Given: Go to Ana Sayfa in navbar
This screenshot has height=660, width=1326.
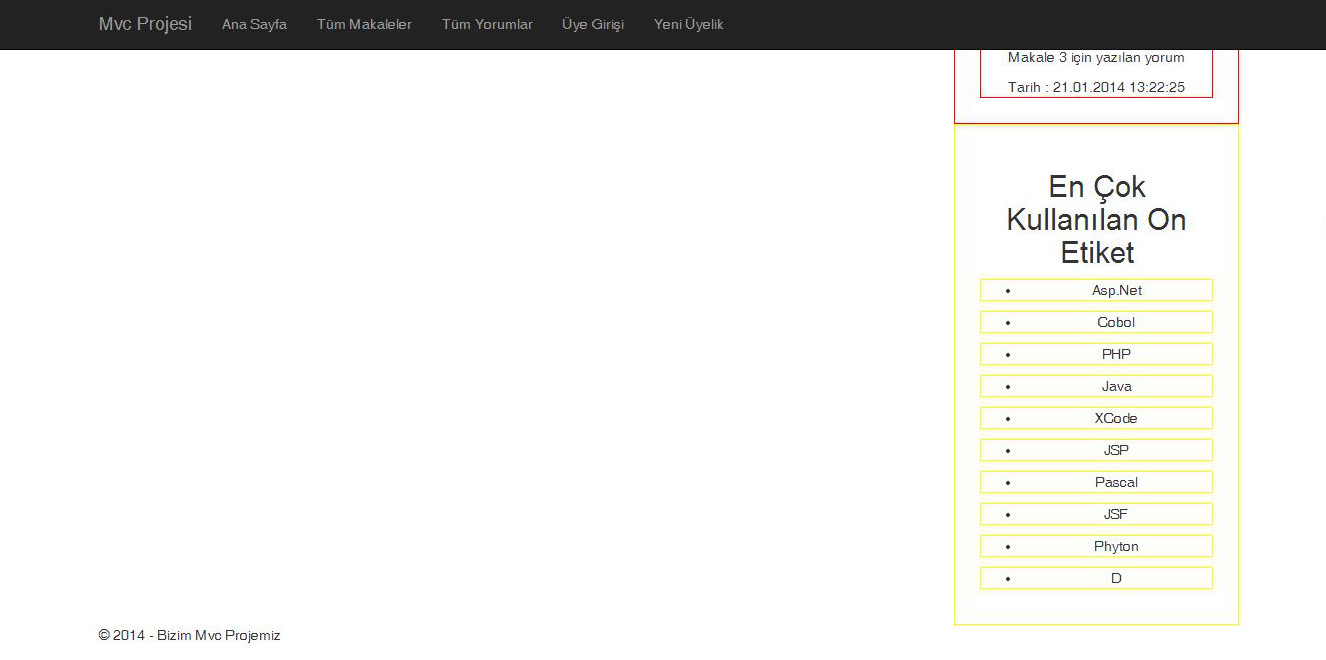Looking at the screenshot, I should pos(254,24).
